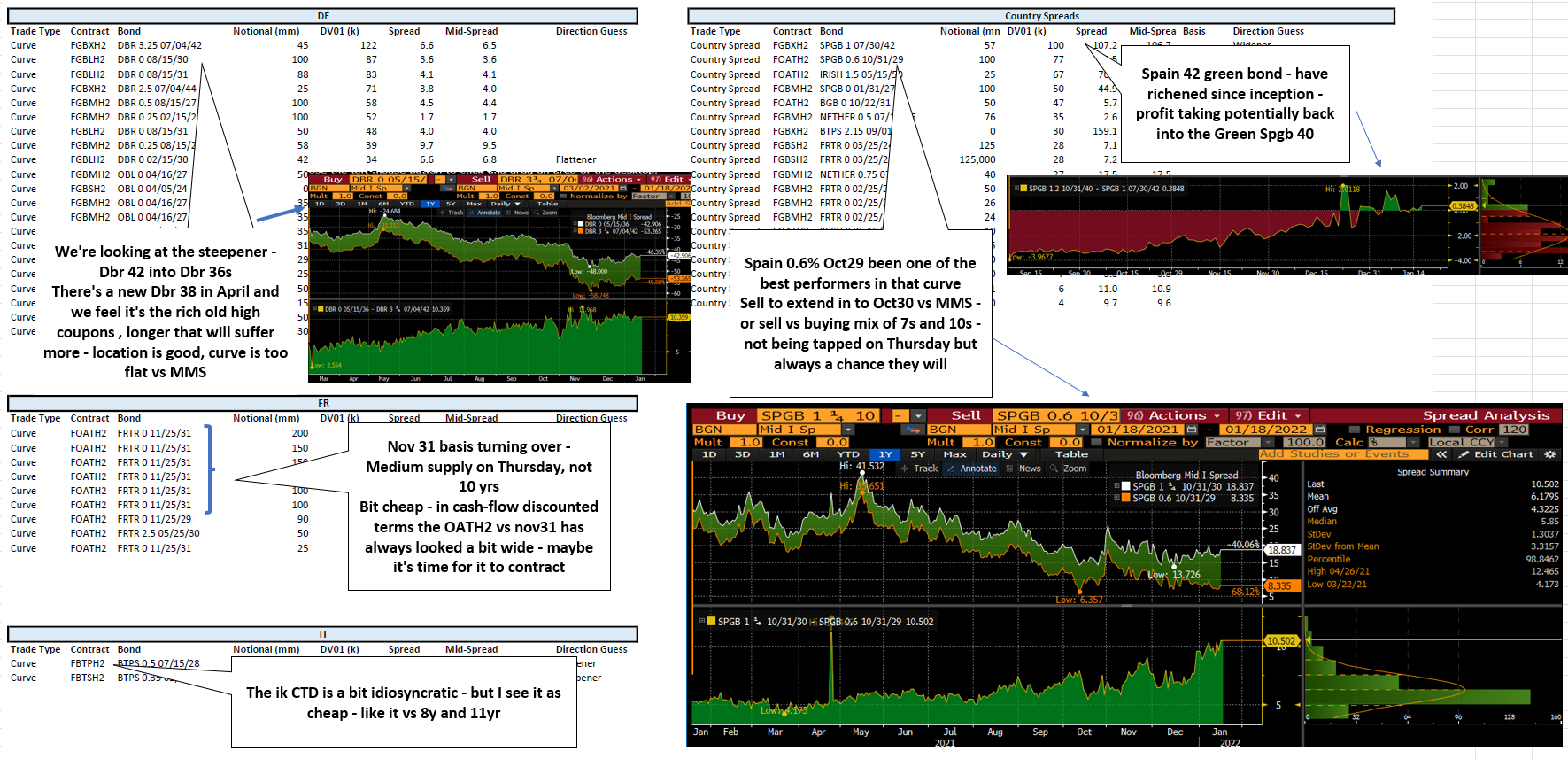Activate Zoom magnifier in SPGB chart toolbar

(x=1068, y=469)
